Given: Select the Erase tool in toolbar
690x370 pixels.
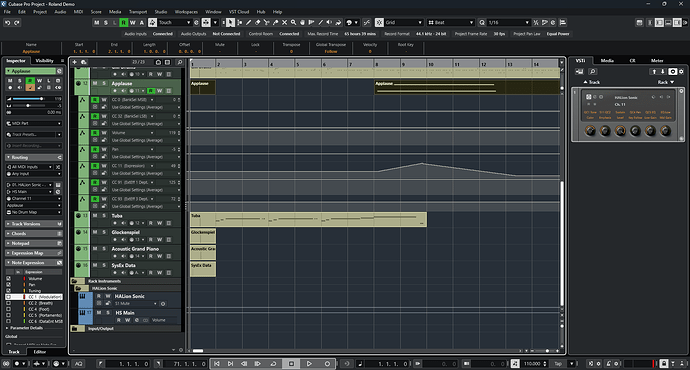Looking at the screenshot, I should tap(257, 22).
